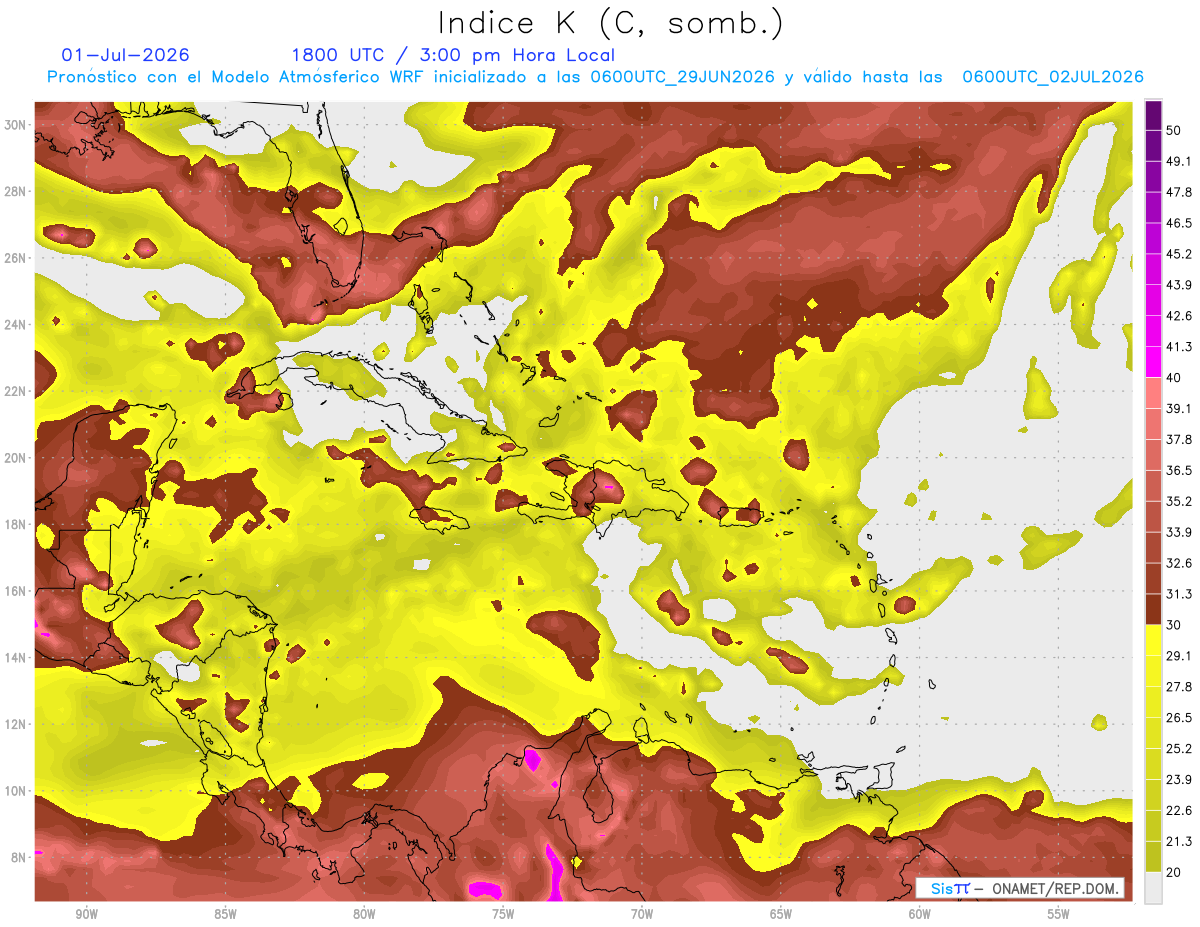Click the magenta swatch between 40 and 41.3
1200x927 pixels.
1153,362
